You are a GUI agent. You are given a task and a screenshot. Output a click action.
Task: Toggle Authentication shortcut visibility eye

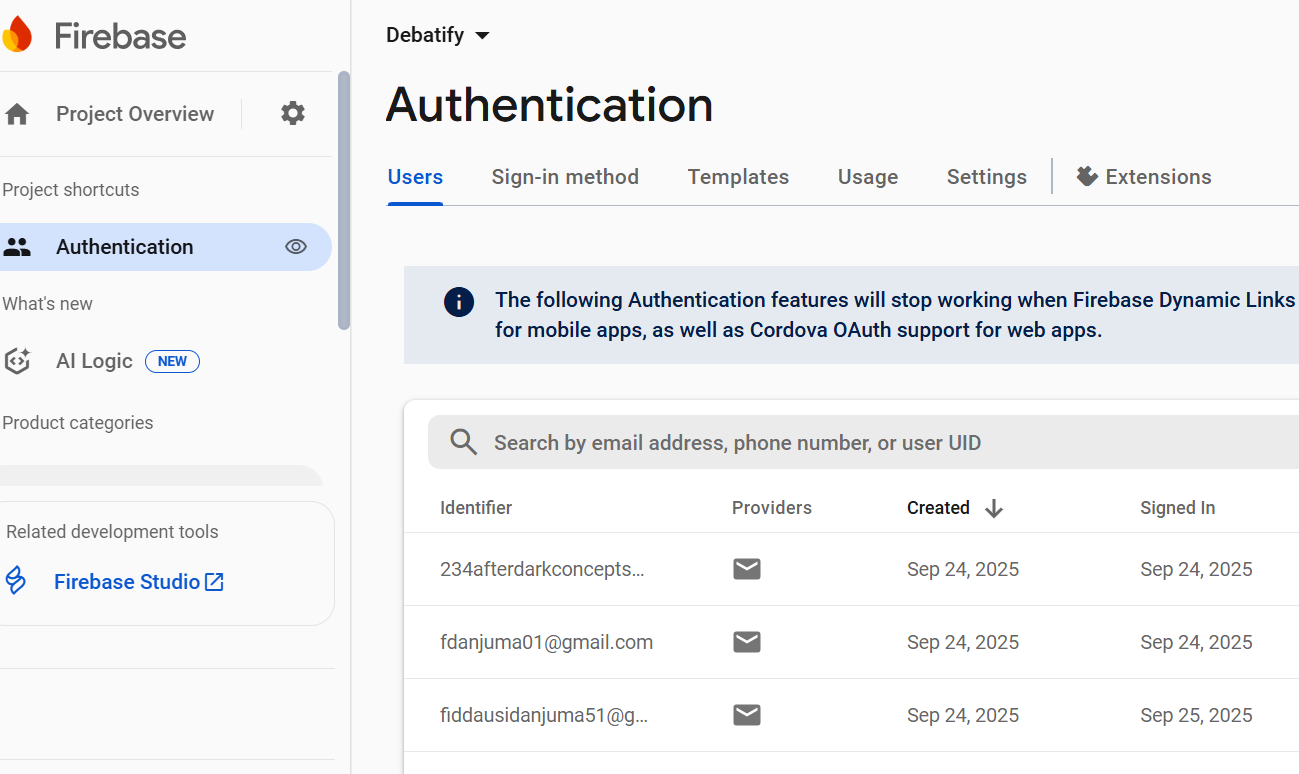coord(296,247)
